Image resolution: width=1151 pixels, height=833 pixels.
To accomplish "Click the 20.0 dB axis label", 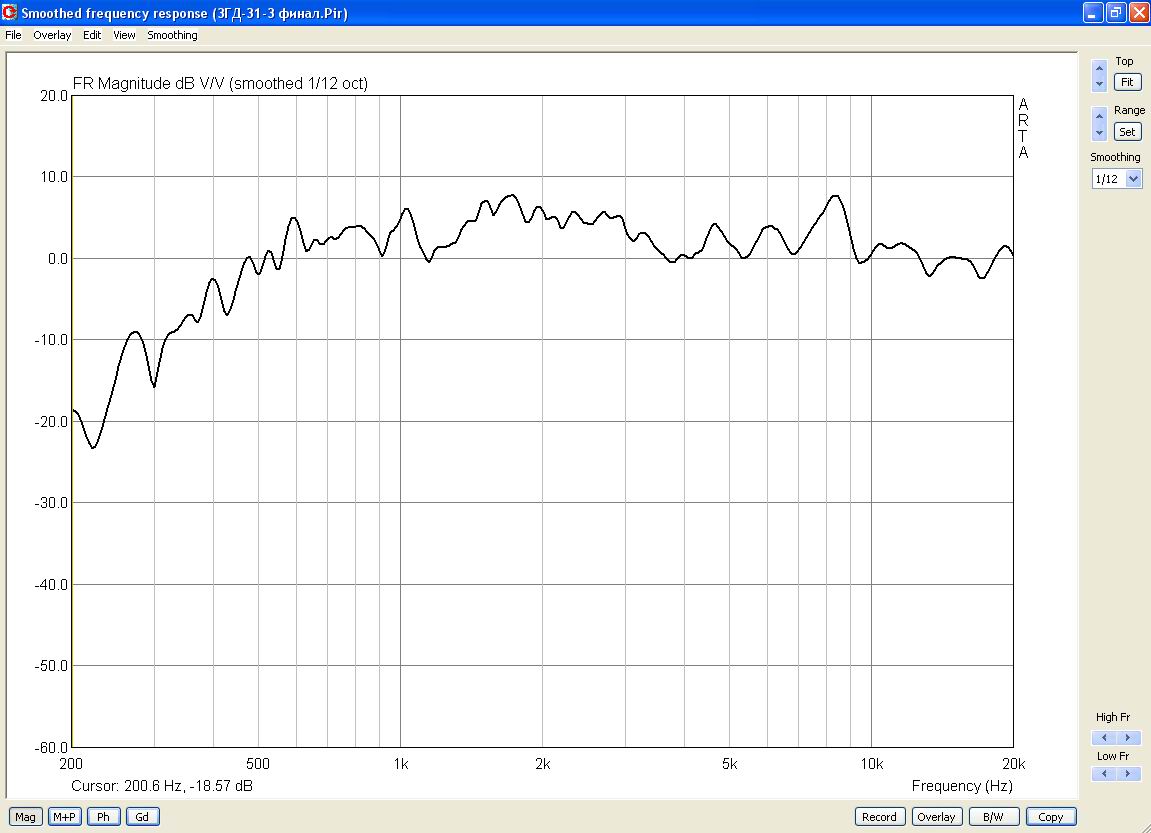I will (x=54, y=96).
